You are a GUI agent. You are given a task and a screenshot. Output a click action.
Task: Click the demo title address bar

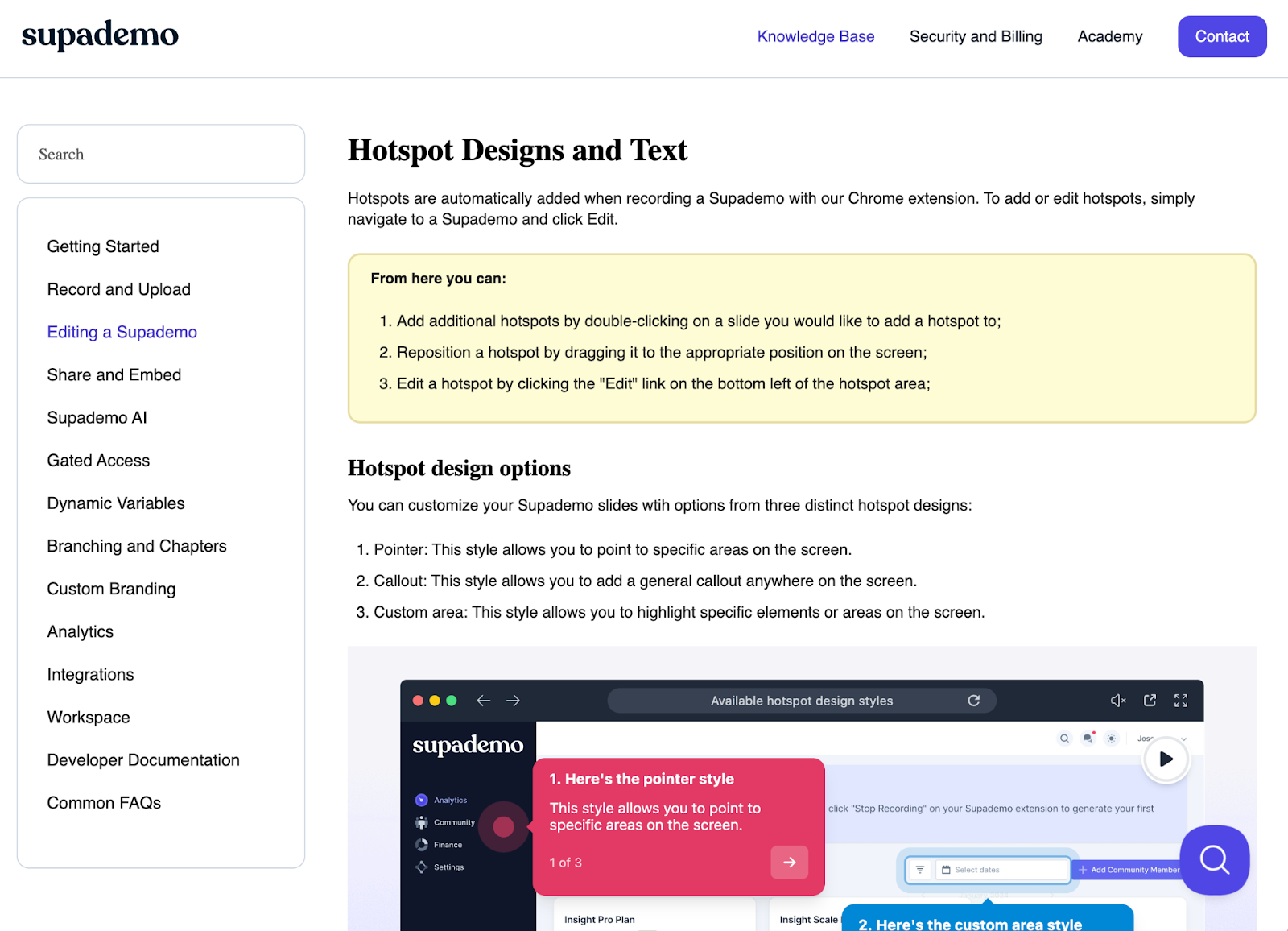click(802, 701)
